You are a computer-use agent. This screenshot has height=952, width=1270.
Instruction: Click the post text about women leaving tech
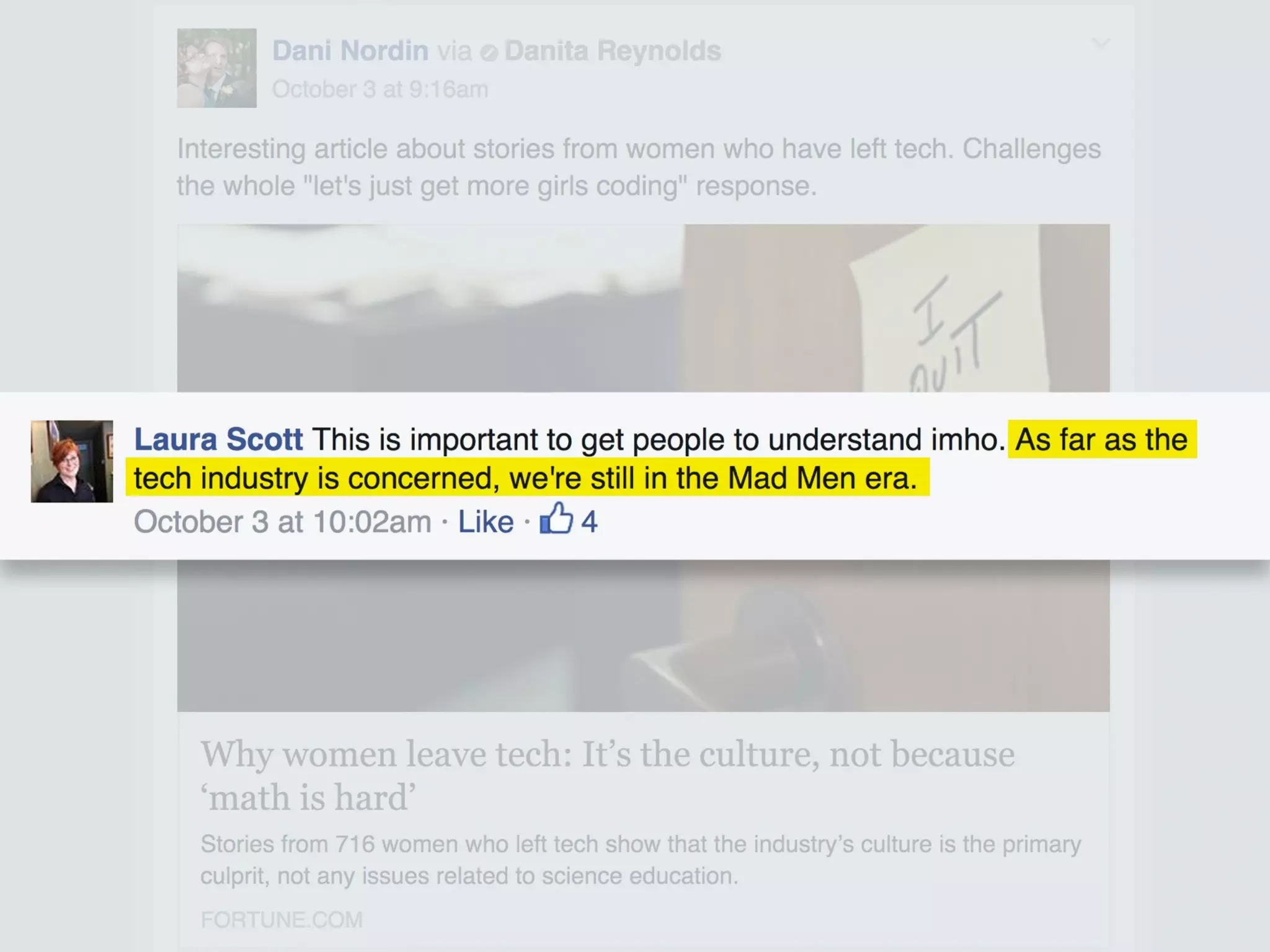click(639, 167)
